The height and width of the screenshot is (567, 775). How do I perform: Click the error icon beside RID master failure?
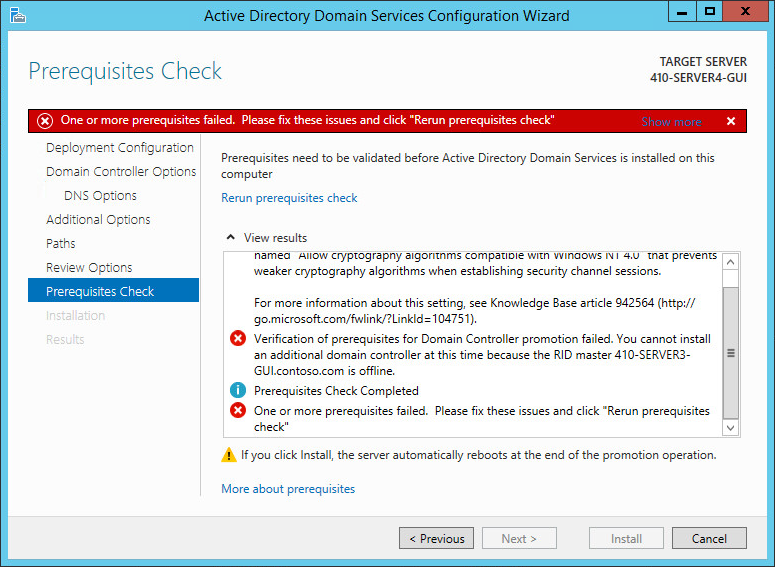[x=238, y=339]
